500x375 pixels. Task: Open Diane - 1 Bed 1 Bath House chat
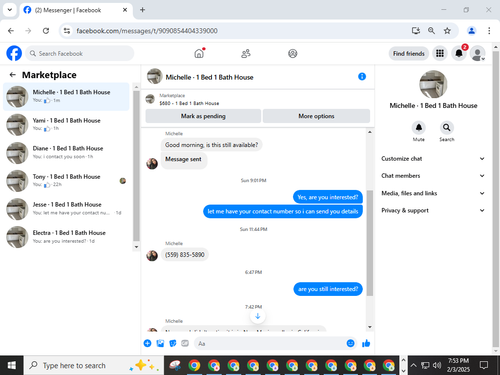[66, 152]
